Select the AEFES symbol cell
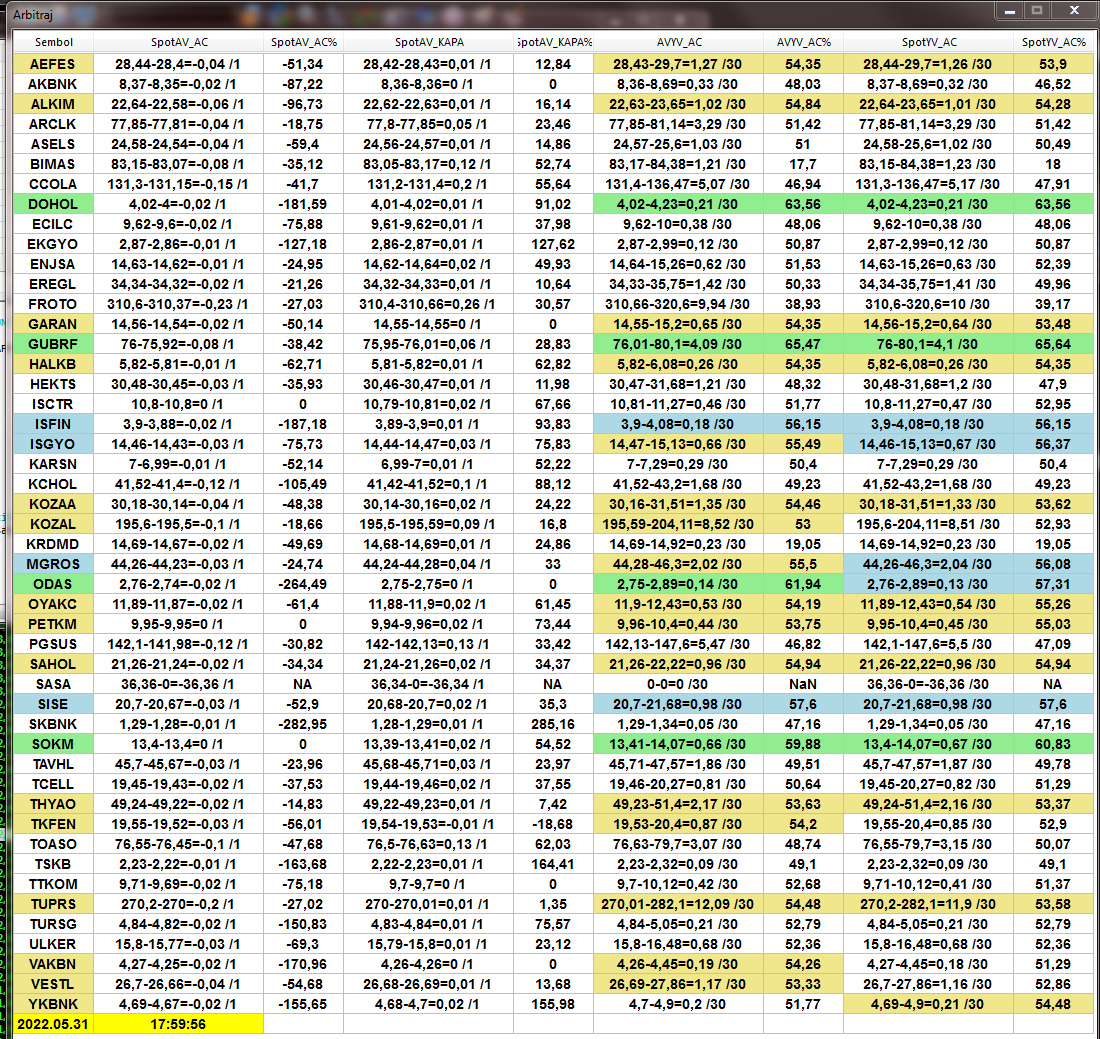The image size is (1100, 1039). pyautogui.click(x=53, y=64)
